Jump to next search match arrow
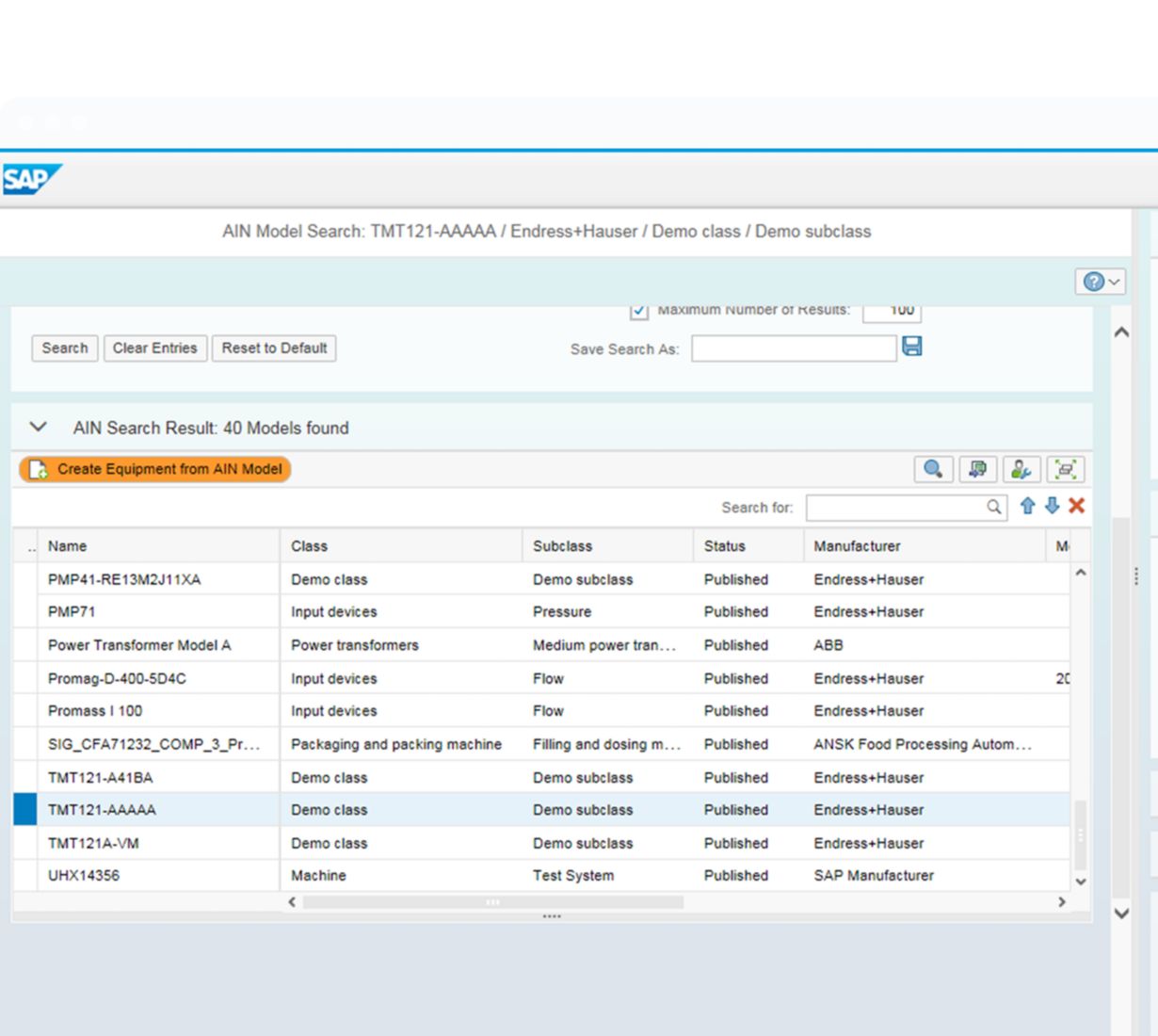Viewport: 1158px width, 1036px height. pyautogui.click(x=1052, y=506)
